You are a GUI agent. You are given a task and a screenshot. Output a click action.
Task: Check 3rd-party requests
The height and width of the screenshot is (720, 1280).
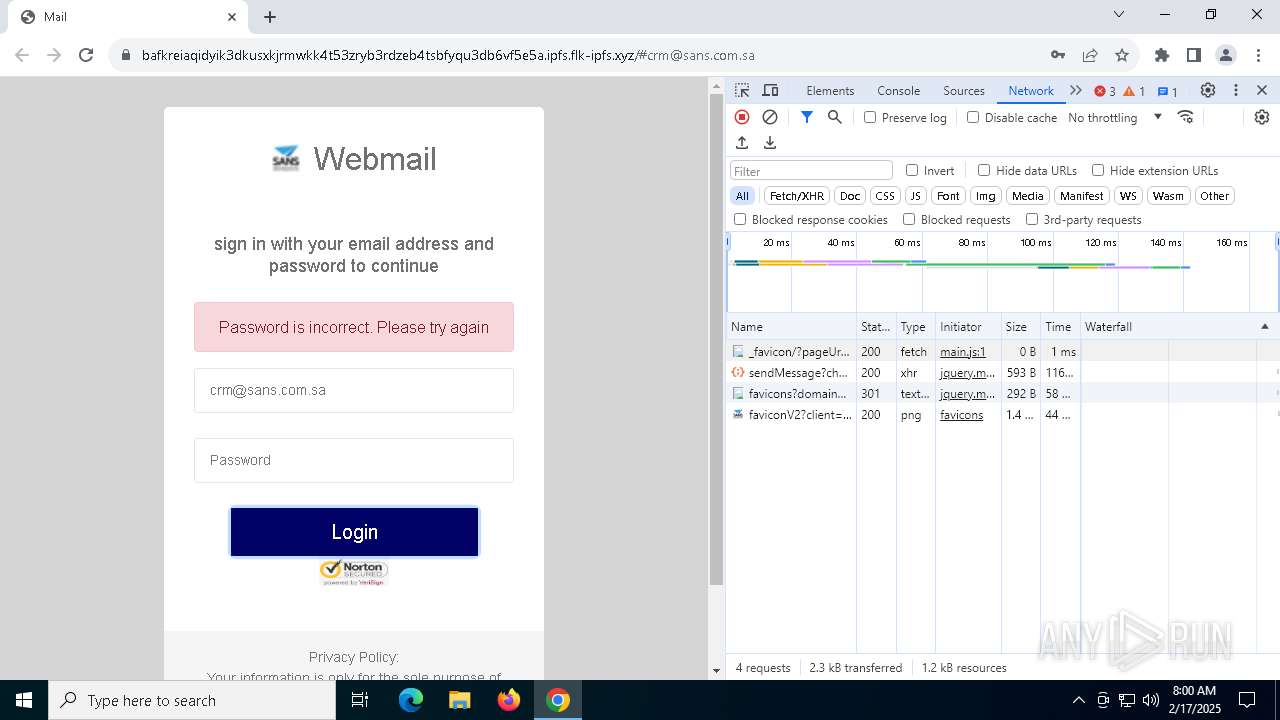[1032, 219]
